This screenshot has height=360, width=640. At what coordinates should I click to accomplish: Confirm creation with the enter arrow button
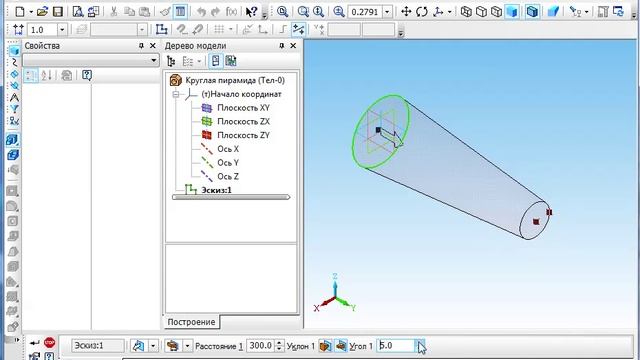tap(35, 342)
